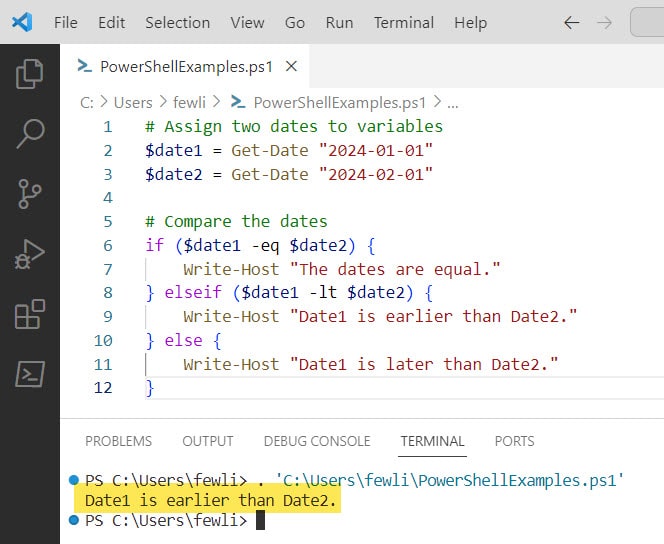The width and height of the screenshot is (664, 544).
Task: Open the Run menu
Action: [339, 22]
